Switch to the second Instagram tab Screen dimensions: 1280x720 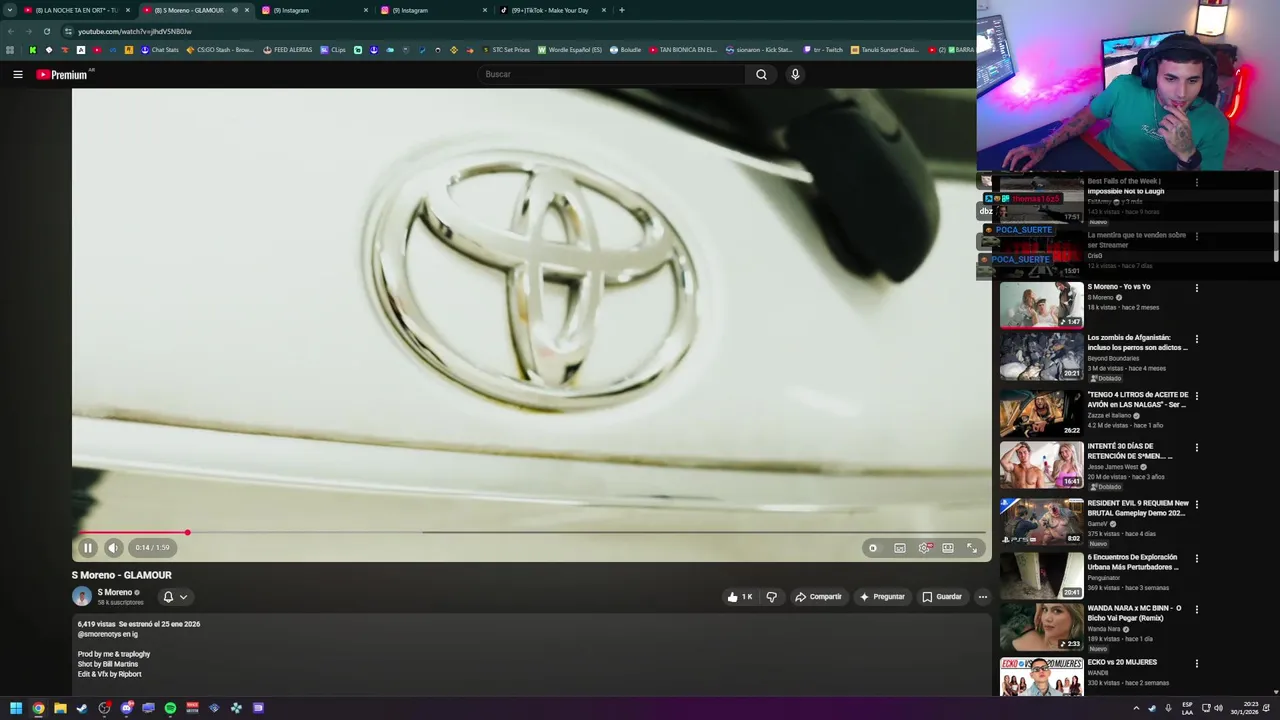click(433, 10)
